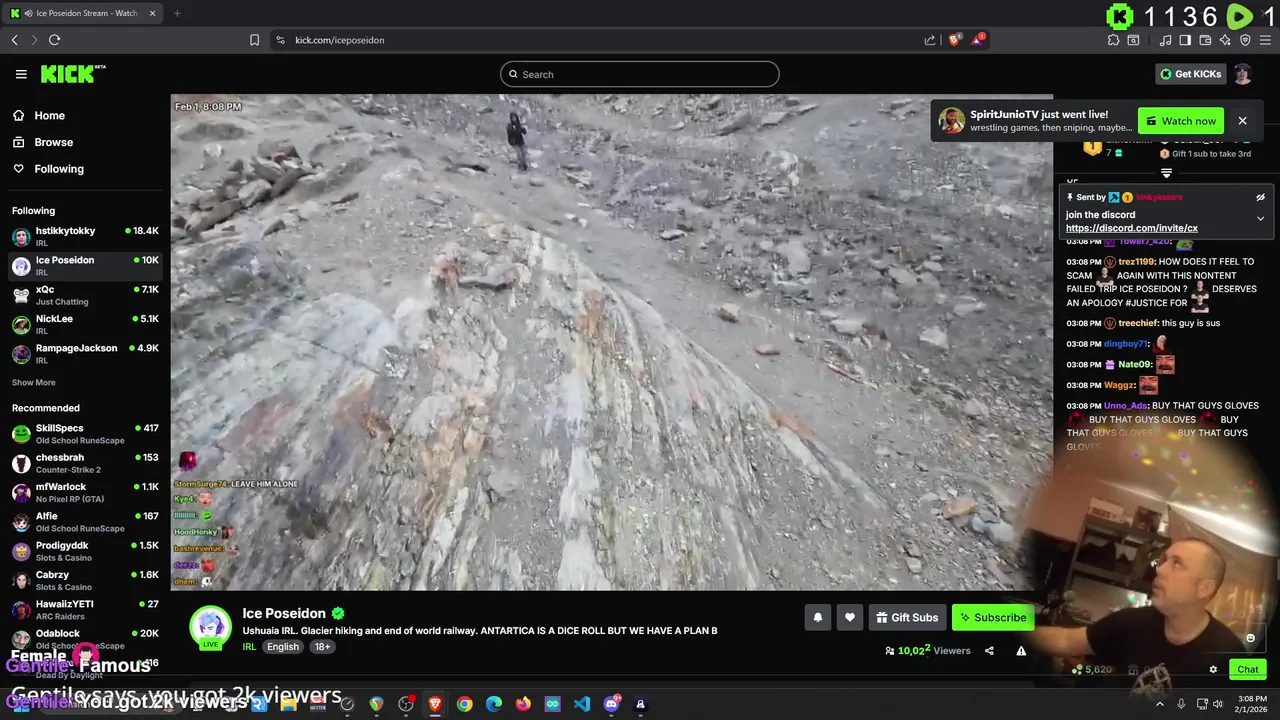Open Visual Studio Code from the taskbar
1280x720 pixels.
[582, 704]
